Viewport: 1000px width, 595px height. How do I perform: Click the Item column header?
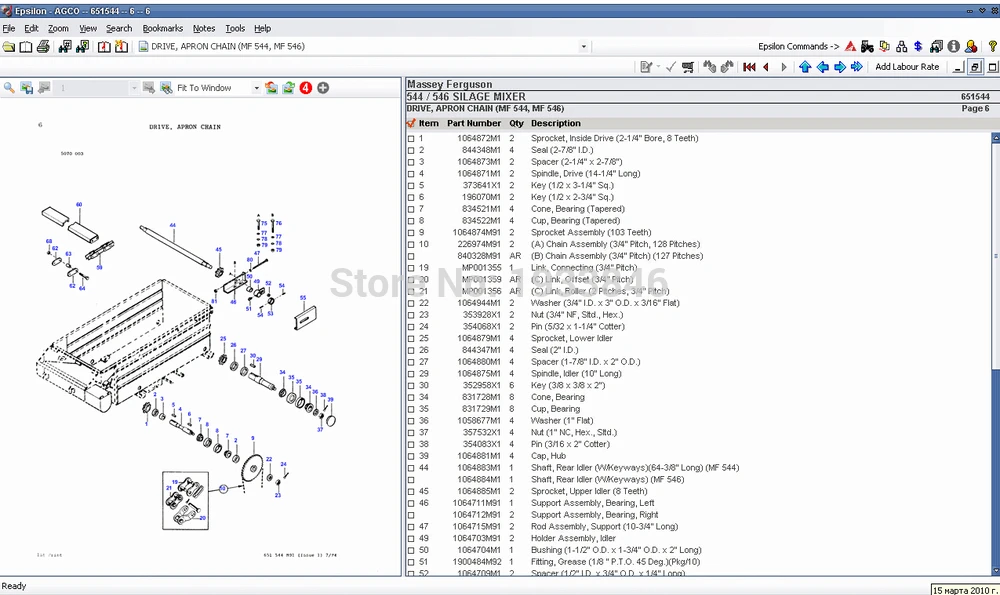(x=429, y=124)
